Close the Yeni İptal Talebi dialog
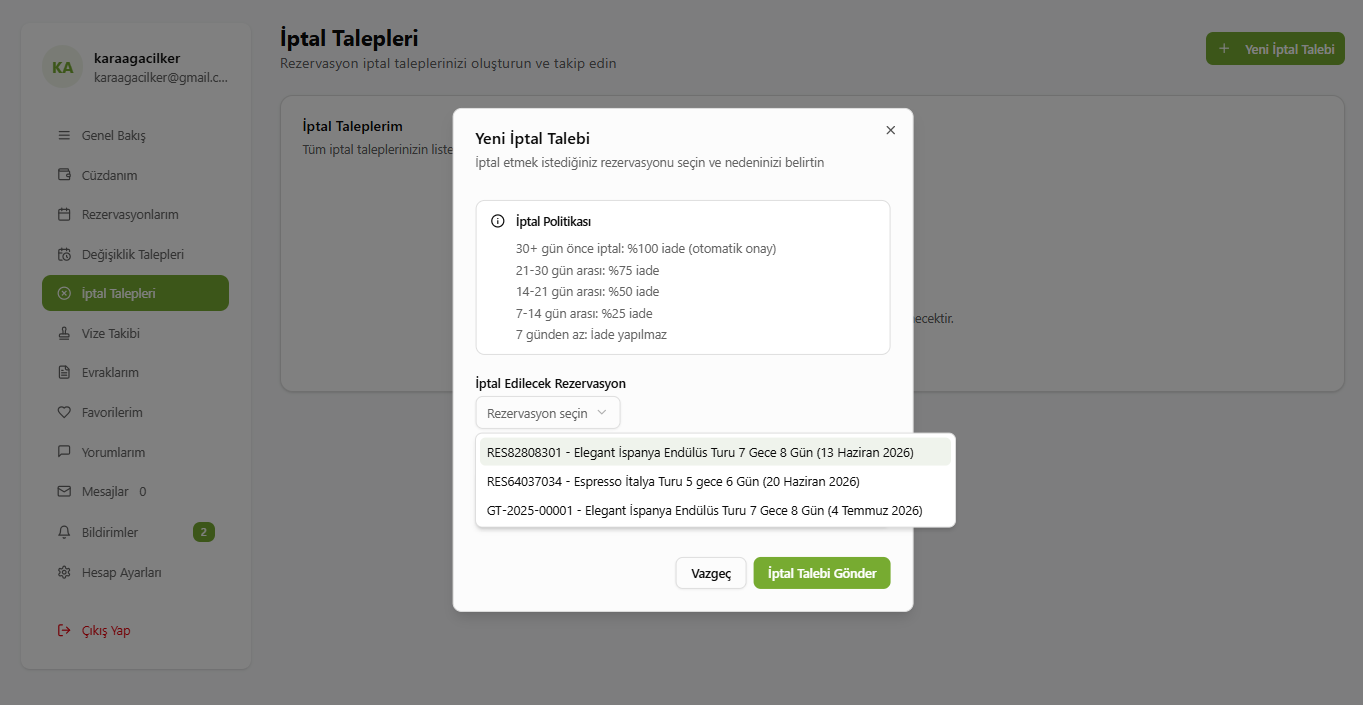Viewport: 1363px width, 705px height. pyautogui.click(x=891, y=130)
